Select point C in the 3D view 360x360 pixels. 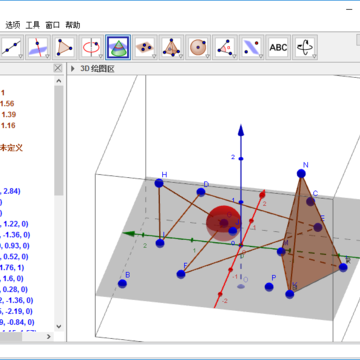click(311, 201)
